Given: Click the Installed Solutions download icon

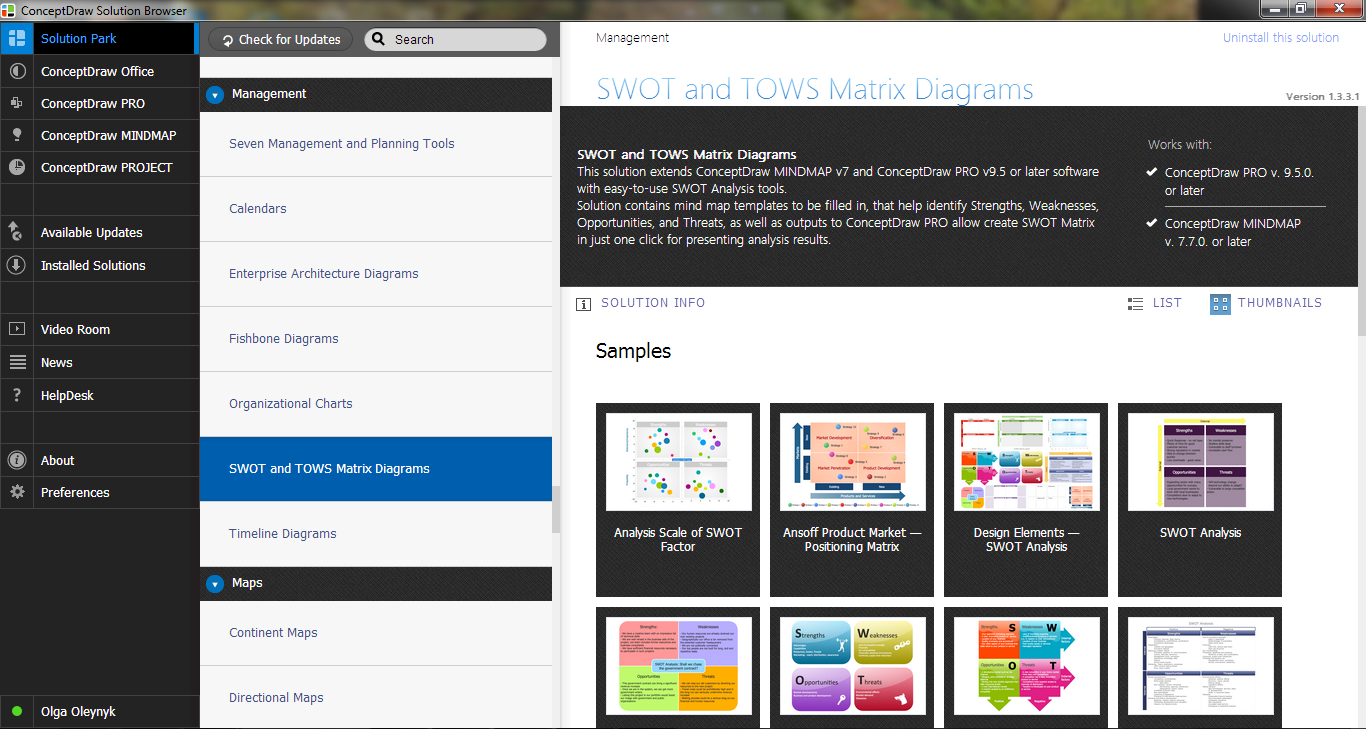Looking at the screenshot, I should coord(16,266).
